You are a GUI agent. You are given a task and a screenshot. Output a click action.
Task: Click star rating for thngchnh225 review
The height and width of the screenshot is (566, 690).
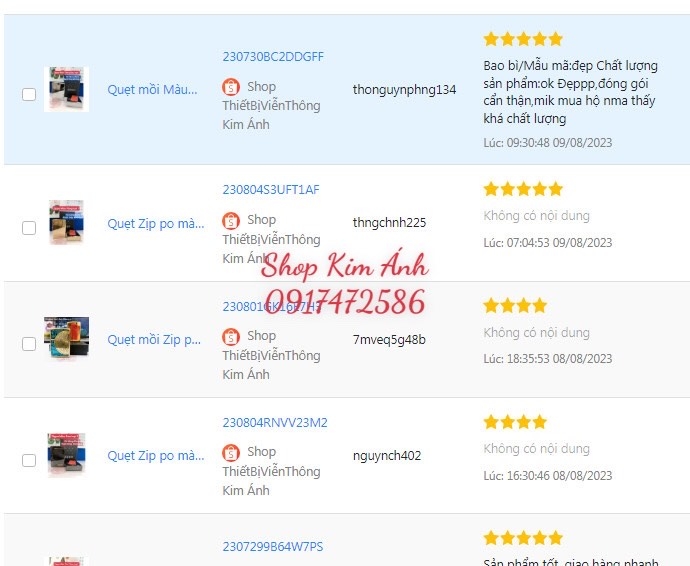coord(523,189)
